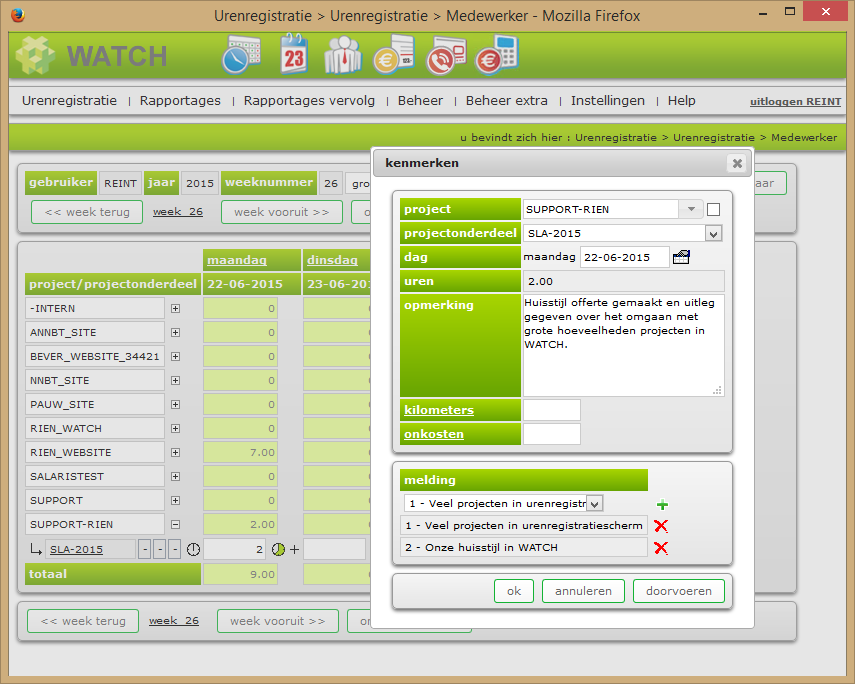Click the calendar icon showing 23
855x684 pixels.
point(293,54)
